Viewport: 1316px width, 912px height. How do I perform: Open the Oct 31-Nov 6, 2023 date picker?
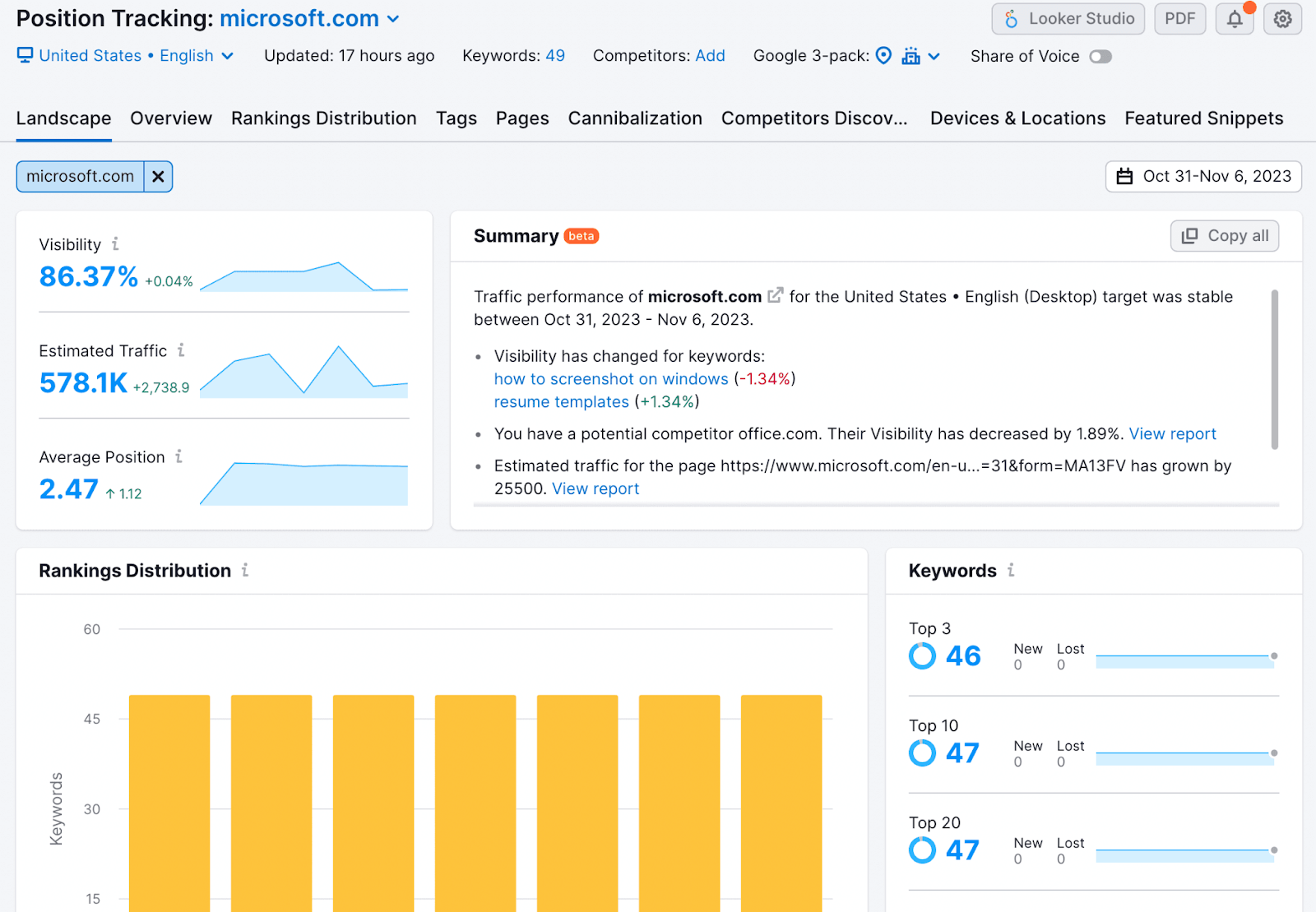click(x=1203, y=177)
